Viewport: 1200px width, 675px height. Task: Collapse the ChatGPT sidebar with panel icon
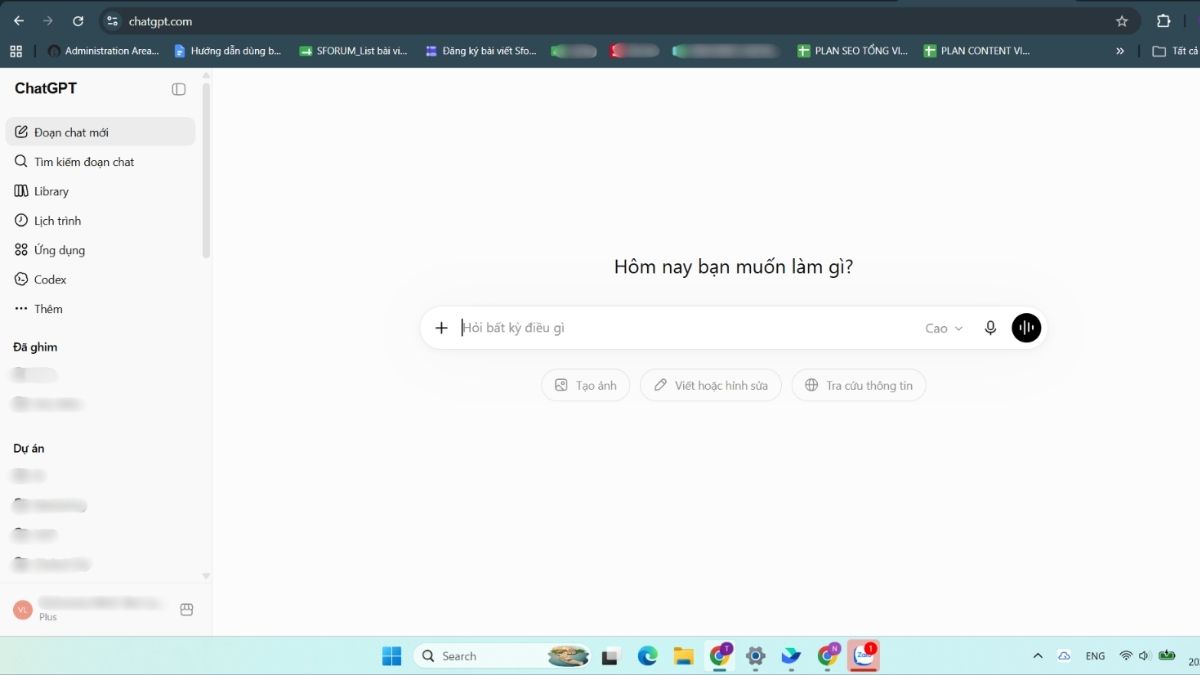point(179,89)
